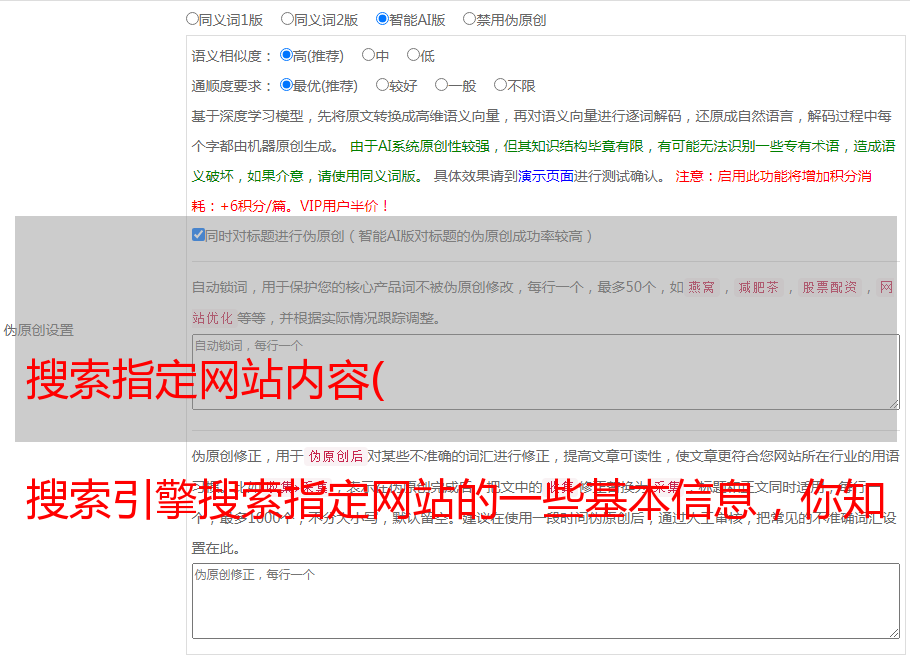
Task: Click the 股票配资 example keyword
Action: (829, 287)
